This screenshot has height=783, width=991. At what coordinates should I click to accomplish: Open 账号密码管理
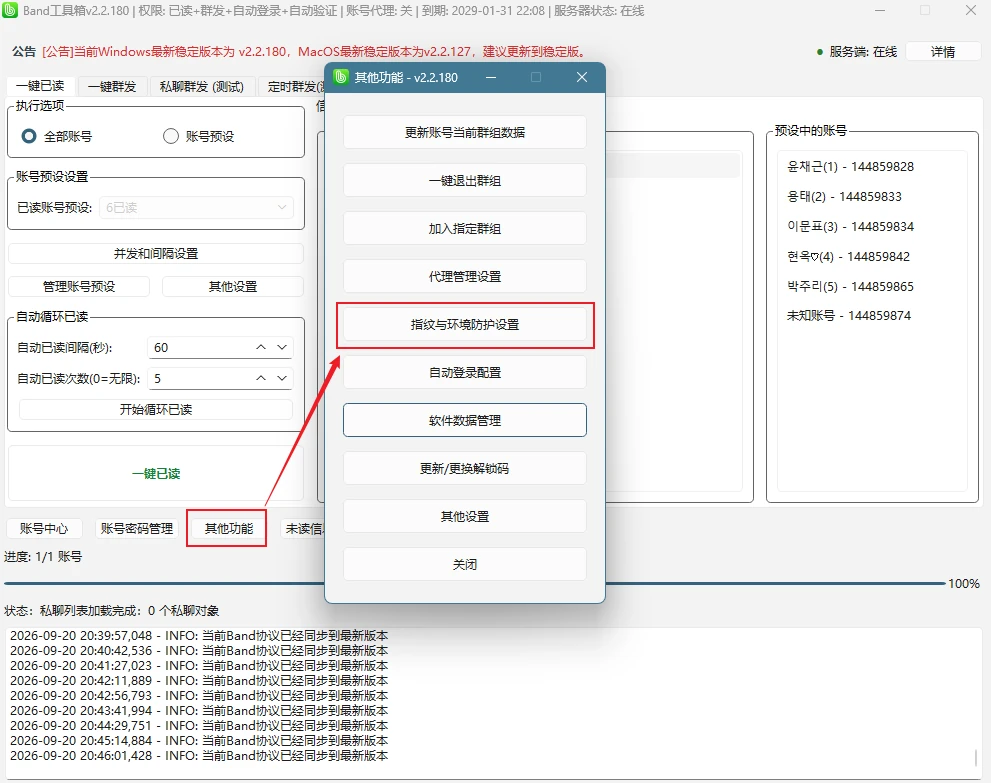click(x=137, y=528)
